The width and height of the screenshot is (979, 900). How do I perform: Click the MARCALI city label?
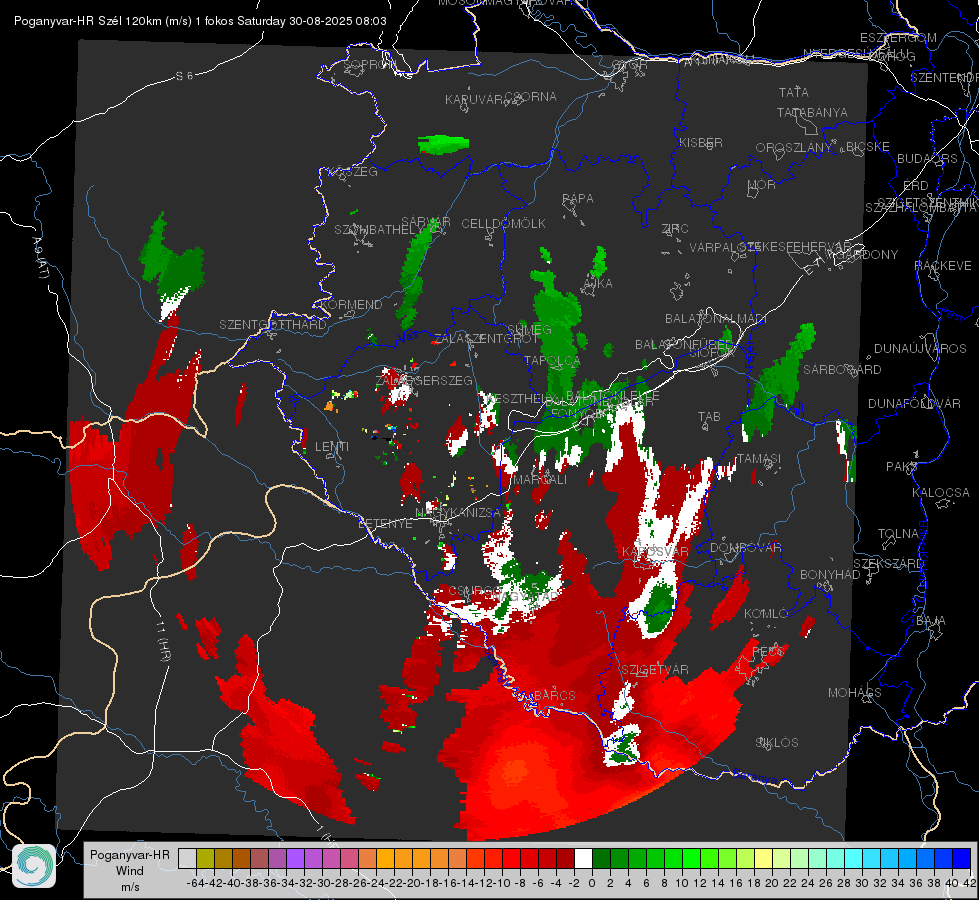tap(539, 479)
